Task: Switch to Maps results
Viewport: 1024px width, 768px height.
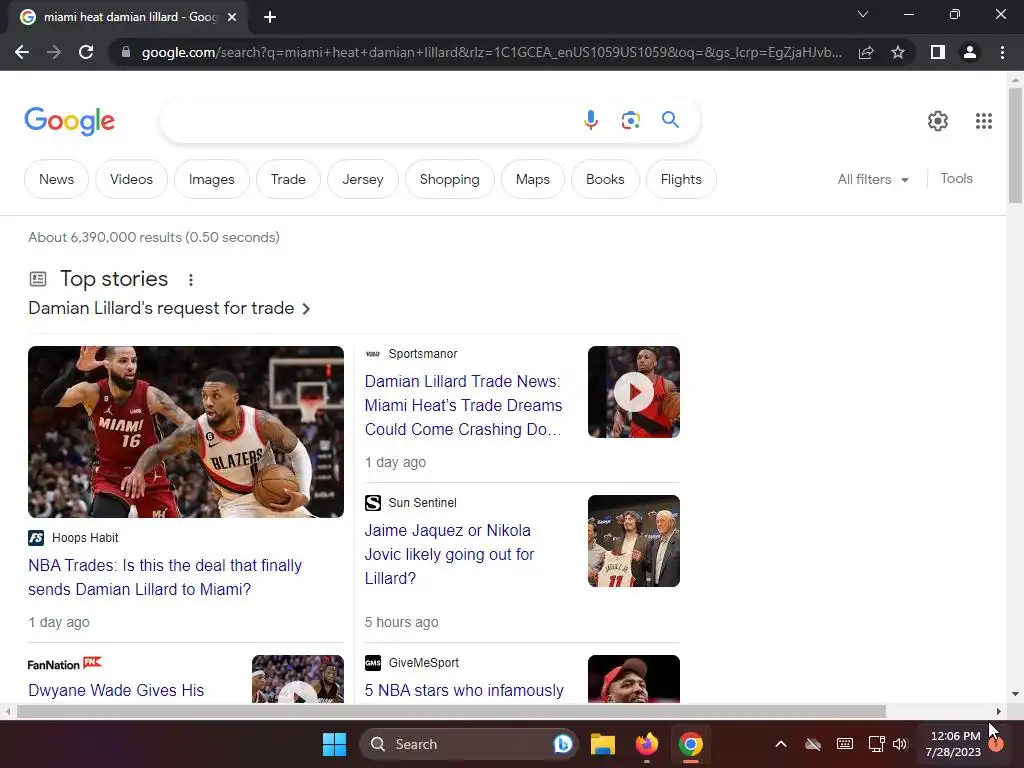Action: coord(533,179)
